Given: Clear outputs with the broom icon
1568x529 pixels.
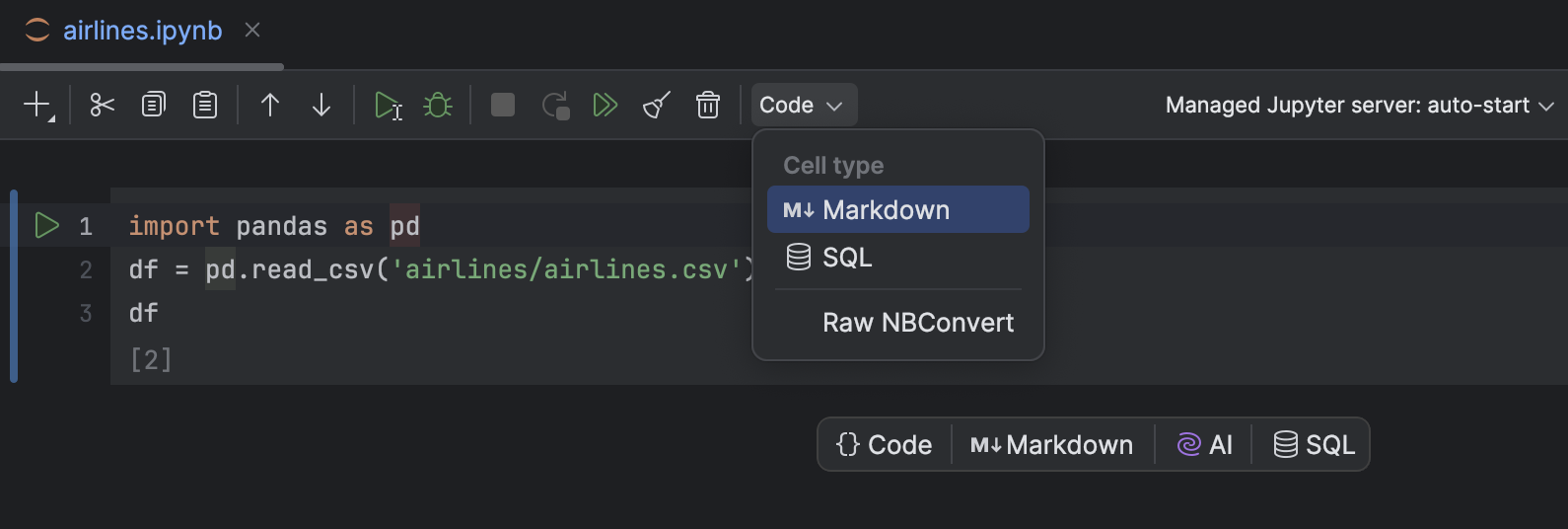Looking at the screenshot, I should click(657, 105).
